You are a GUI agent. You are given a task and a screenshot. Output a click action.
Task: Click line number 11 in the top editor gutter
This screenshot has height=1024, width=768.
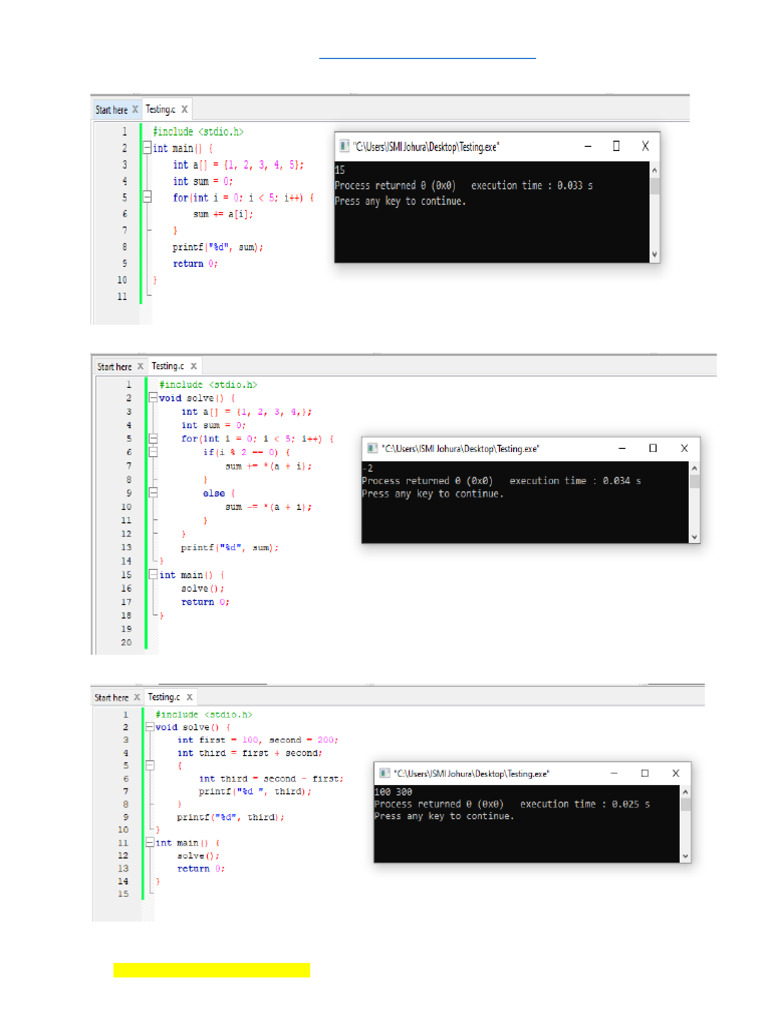tap(122, 296)
